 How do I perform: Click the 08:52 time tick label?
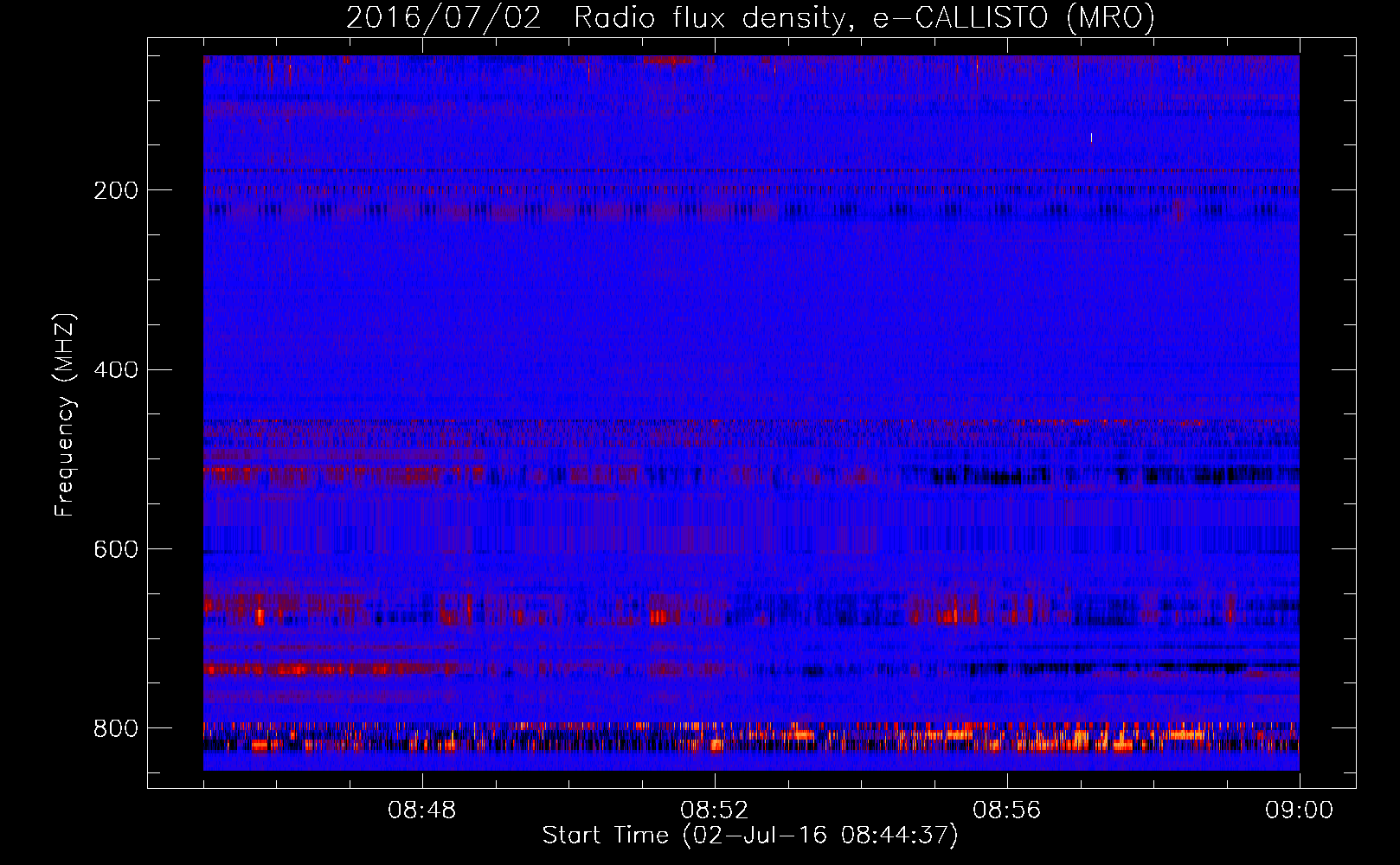coord(715,811)
